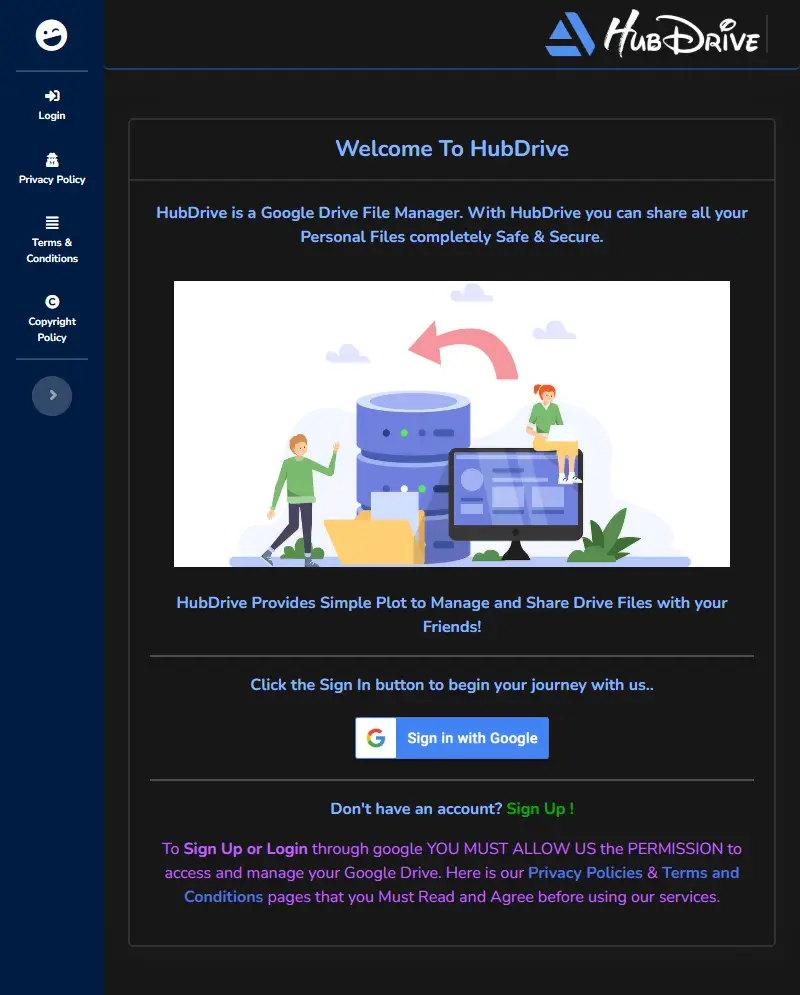Open the Privacy Policies link in notice
800x995 pixels.
pos(585,873)
